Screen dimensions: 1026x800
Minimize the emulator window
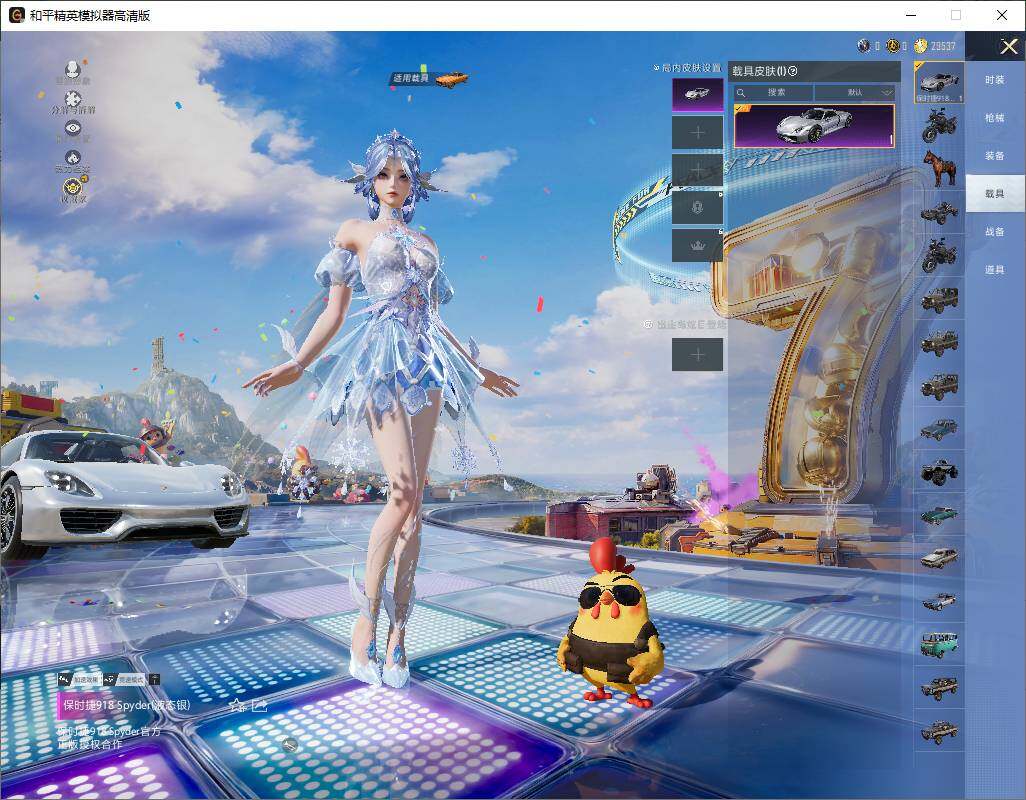(911, 15)
